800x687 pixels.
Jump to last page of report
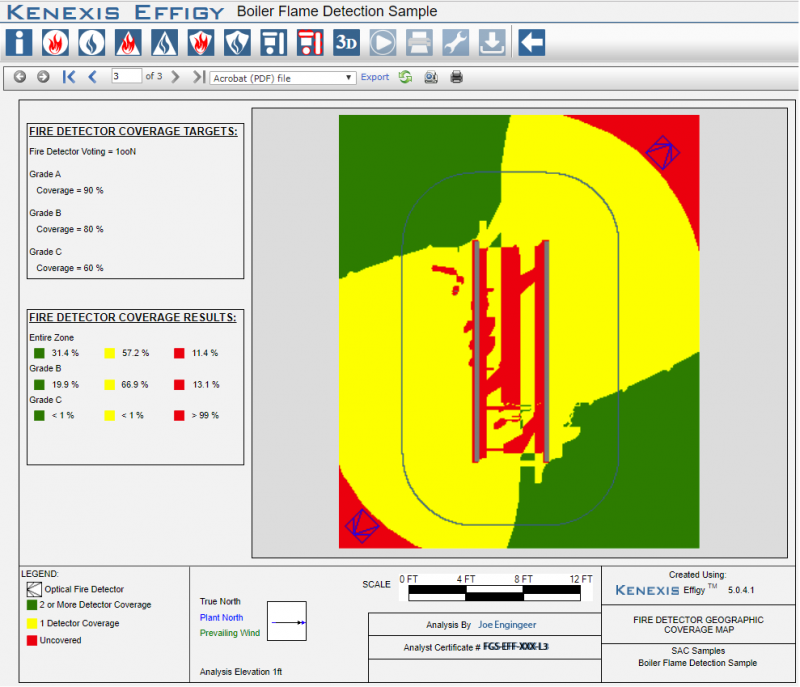coord(198,77)
